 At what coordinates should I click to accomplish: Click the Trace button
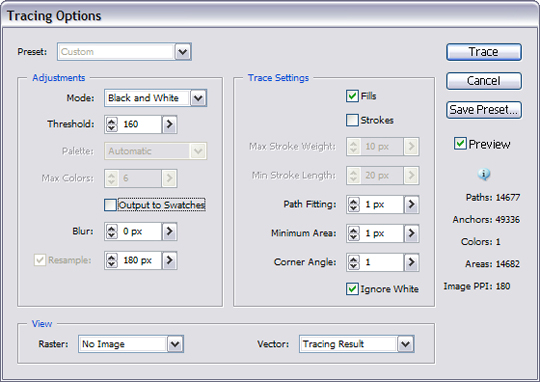[484, 52]
